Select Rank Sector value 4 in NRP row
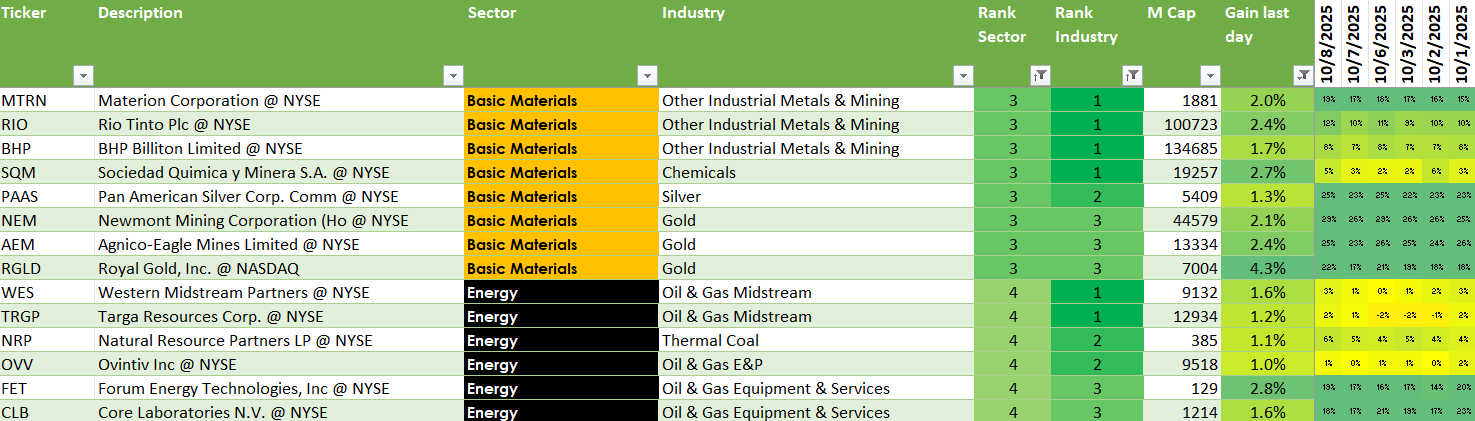Screen dimensions: 1475x421 pos(1013,340)
